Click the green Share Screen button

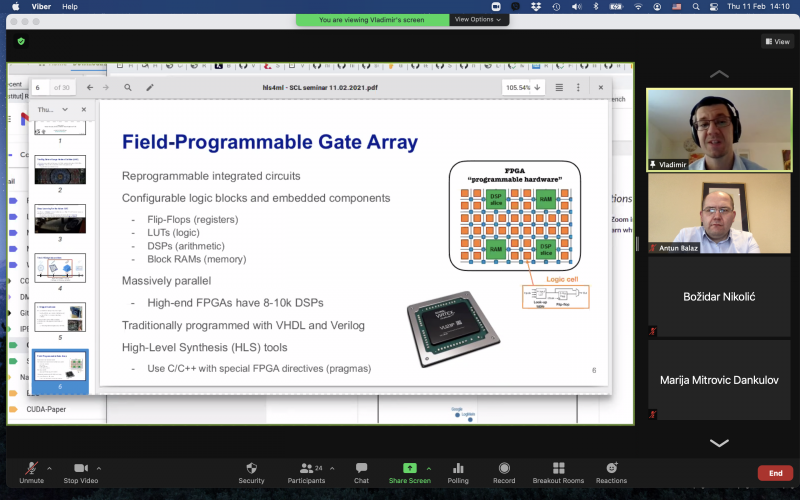(x=410, y=472)
